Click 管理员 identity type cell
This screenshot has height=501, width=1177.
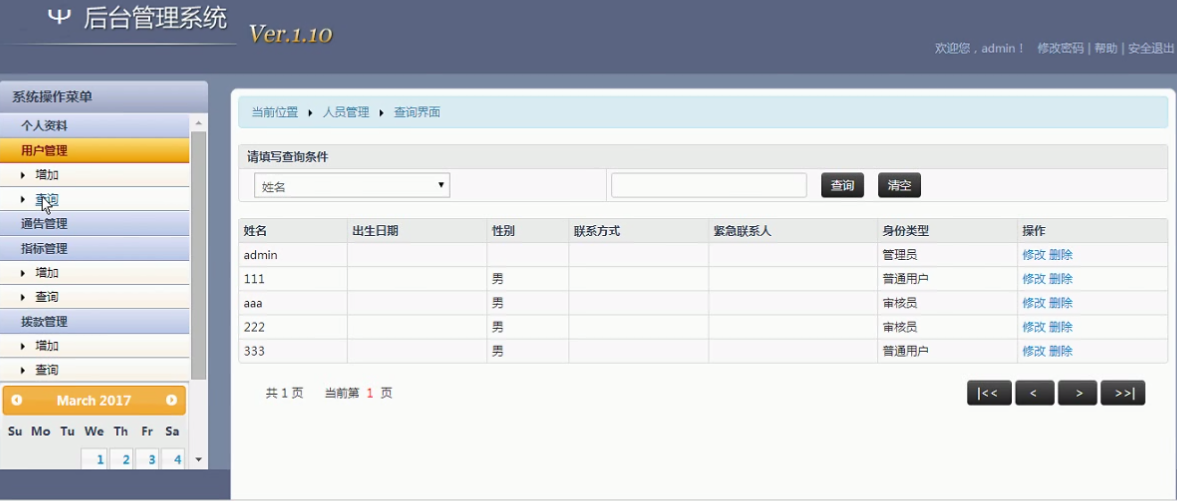(947, 255)
